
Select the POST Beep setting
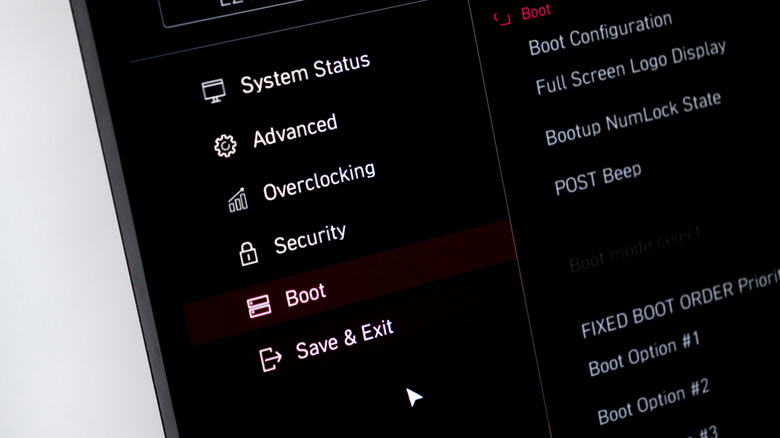point(598,179)
